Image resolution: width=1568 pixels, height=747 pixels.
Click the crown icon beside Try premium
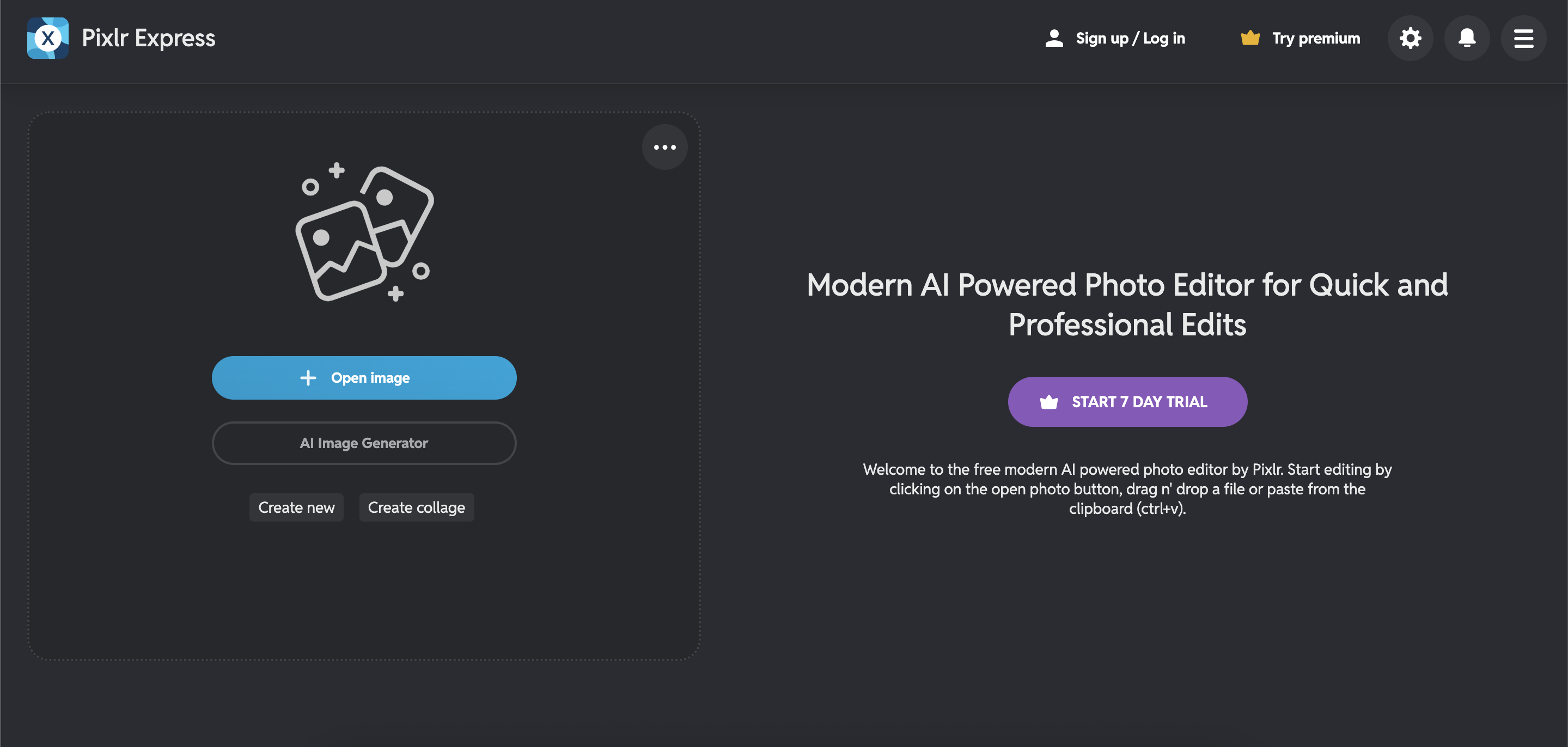click(1251, 38)
